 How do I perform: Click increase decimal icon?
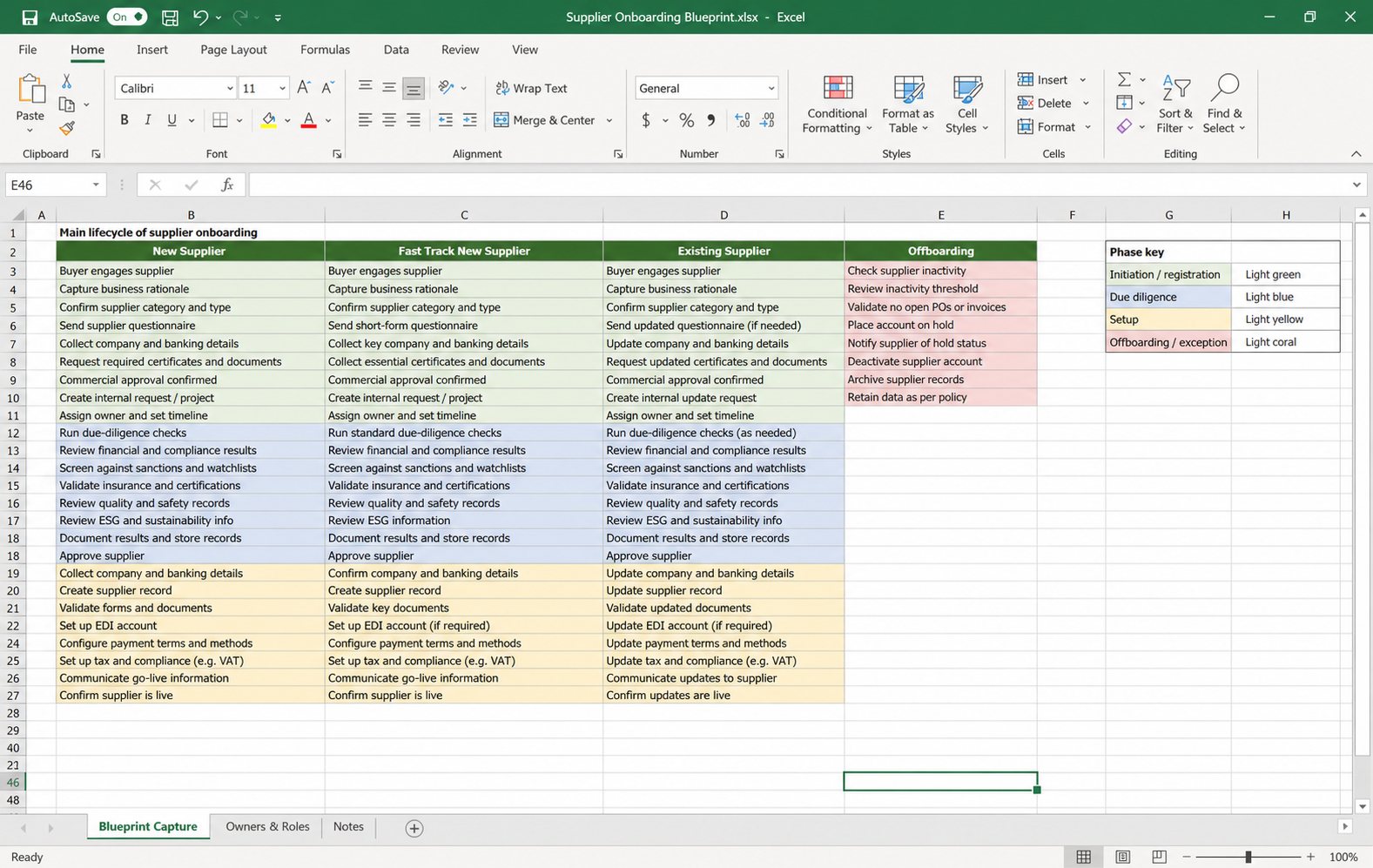coord(743,120)
